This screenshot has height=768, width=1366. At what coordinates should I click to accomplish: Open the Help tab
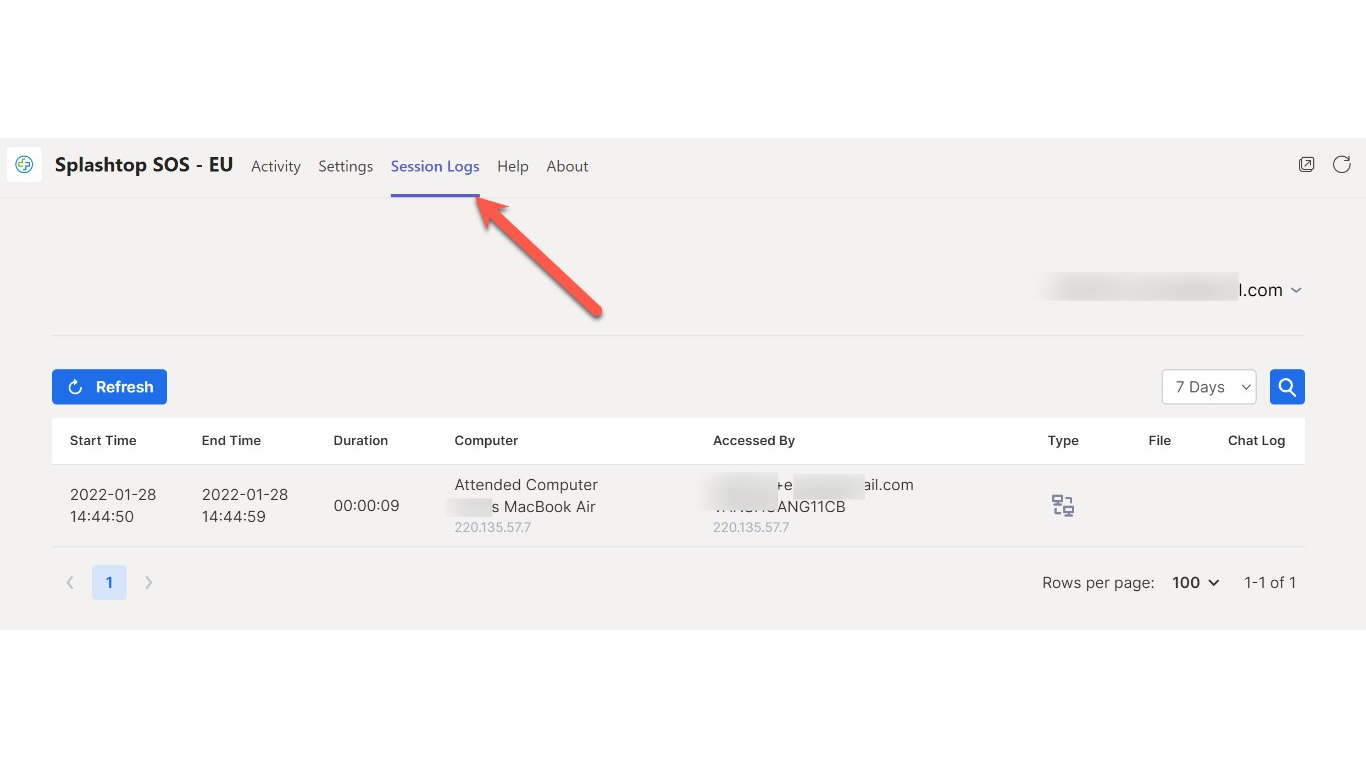(513, 167)
